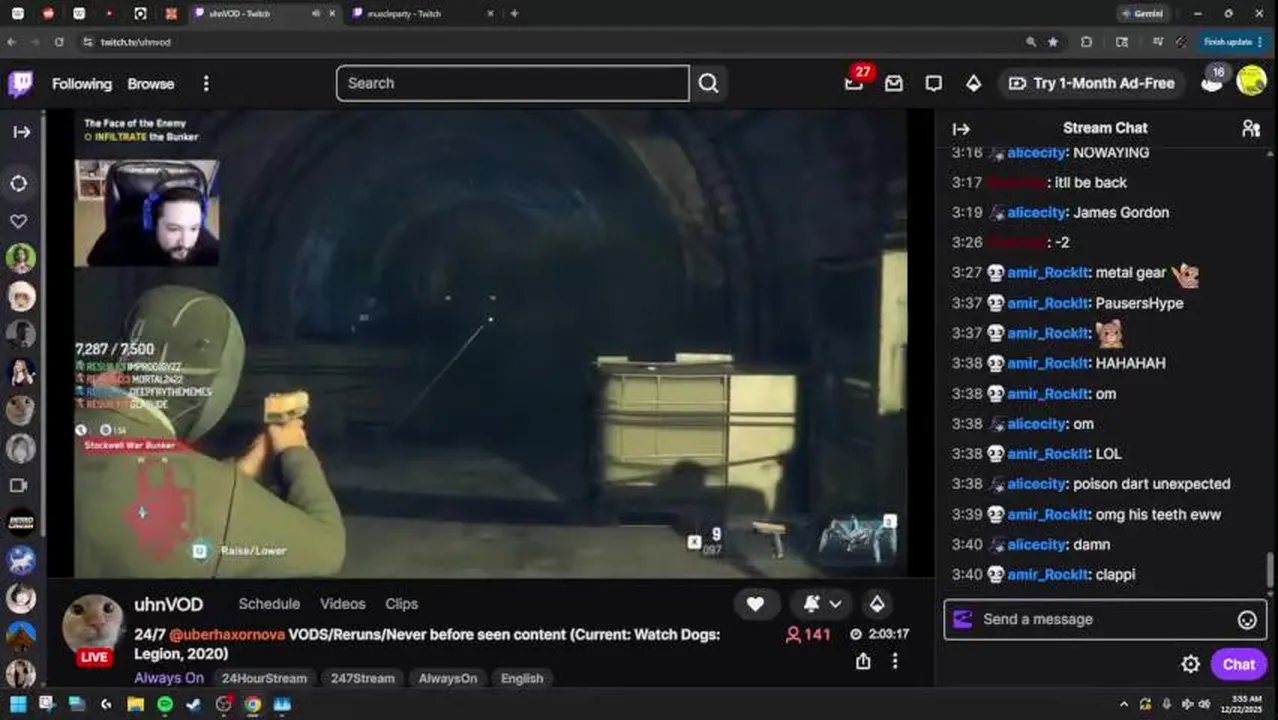Open the chat settings gear

[1190, 664]
